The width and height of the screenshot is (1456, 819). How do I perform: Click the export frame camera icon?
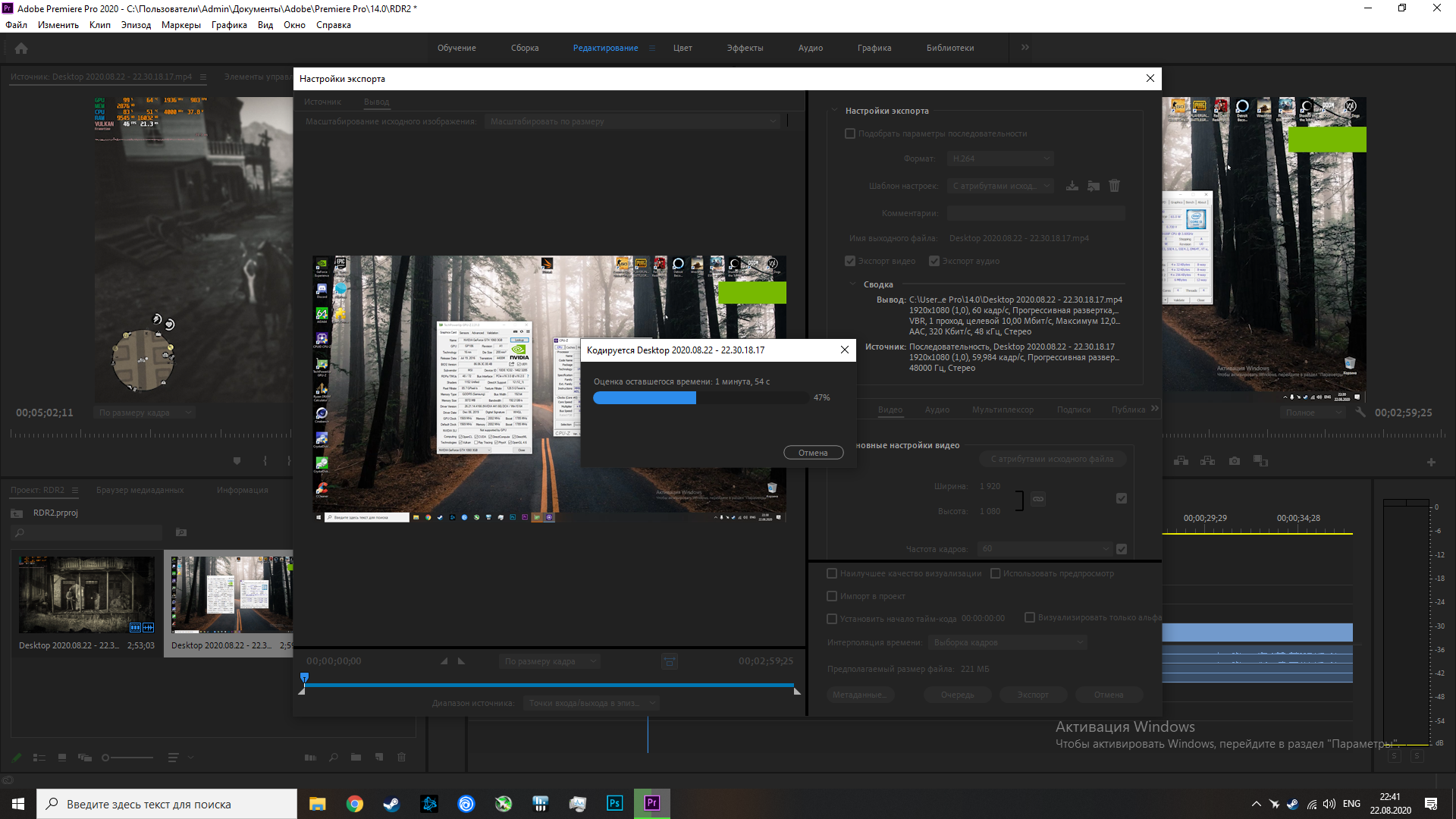[1235, 461]
